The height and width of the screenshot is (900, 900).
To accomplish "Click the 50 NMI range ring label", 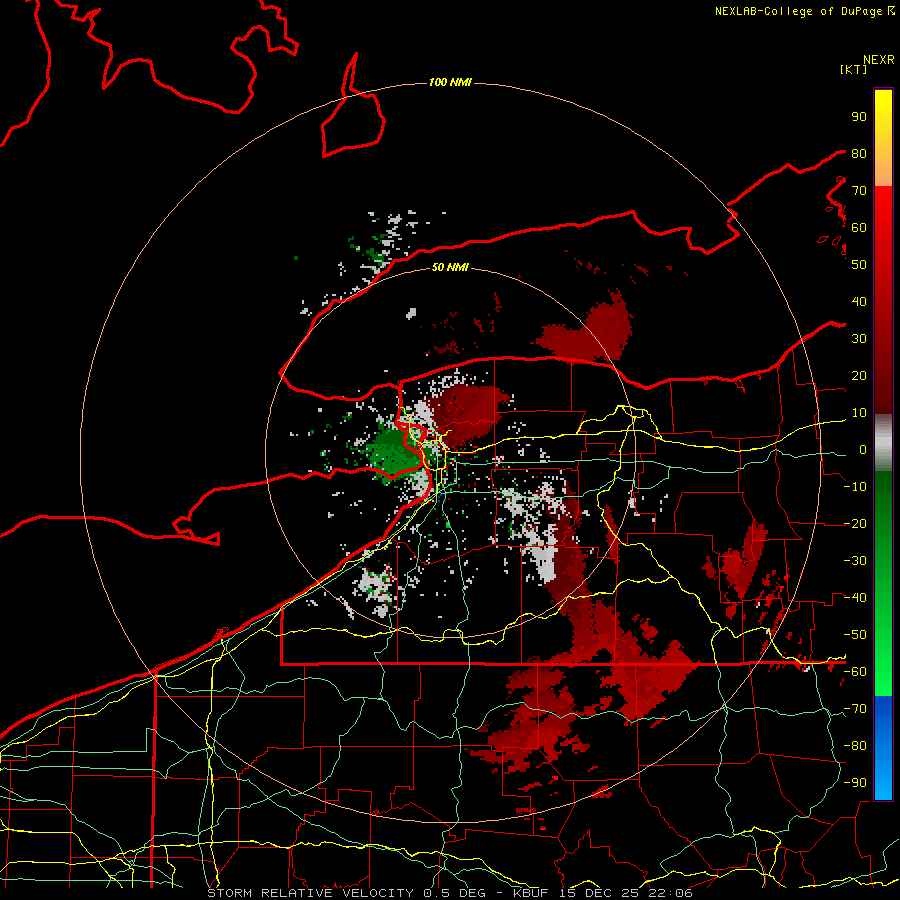I will pyautogui.click(x=450, y=267).
